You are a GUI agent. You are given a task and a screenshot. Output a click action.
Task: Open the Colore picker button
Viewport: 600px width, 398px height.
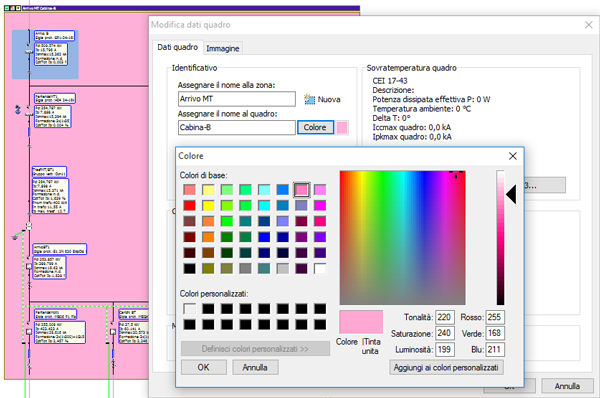(315, 127)
